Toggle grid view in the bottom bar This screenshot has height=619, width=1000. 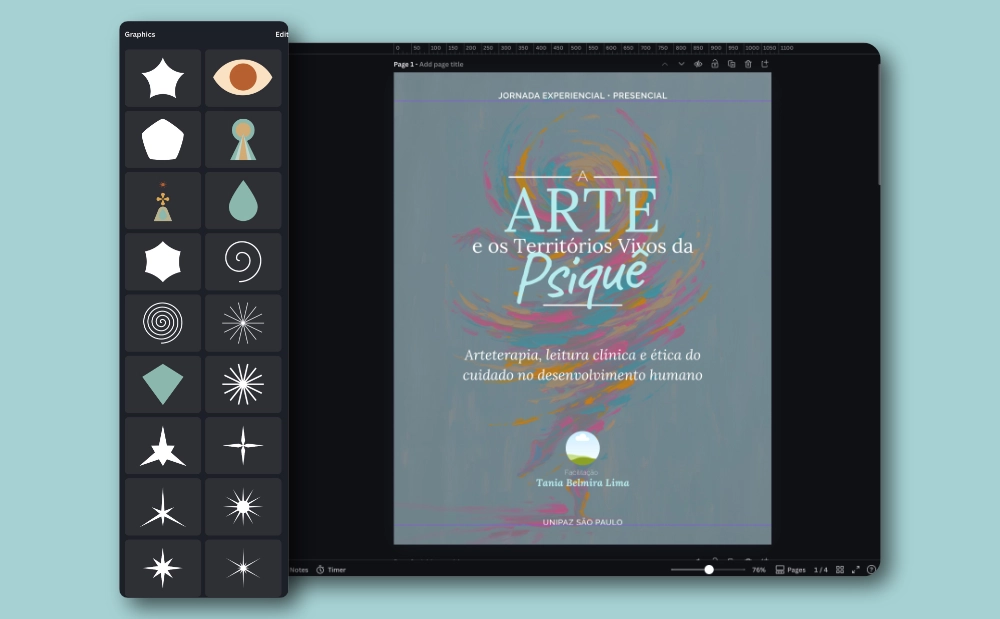click(839, 570)
